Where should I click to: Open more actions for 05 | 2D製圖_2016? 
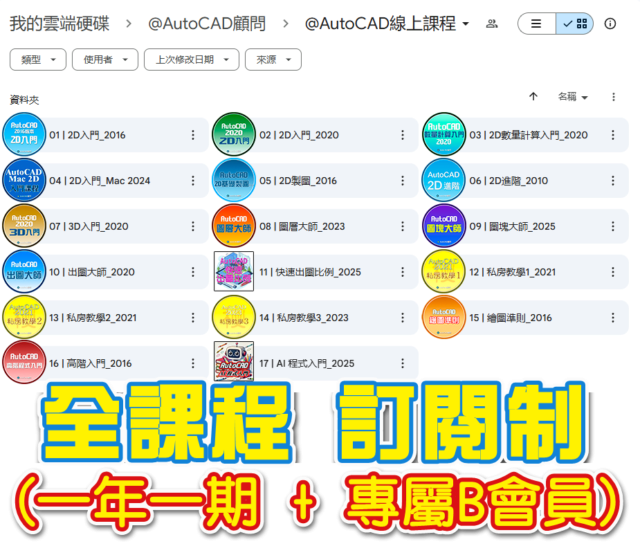point(403,181)
